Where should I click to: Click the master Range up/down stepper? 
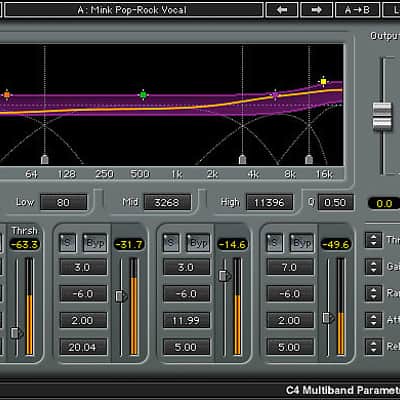click(373, 293)
